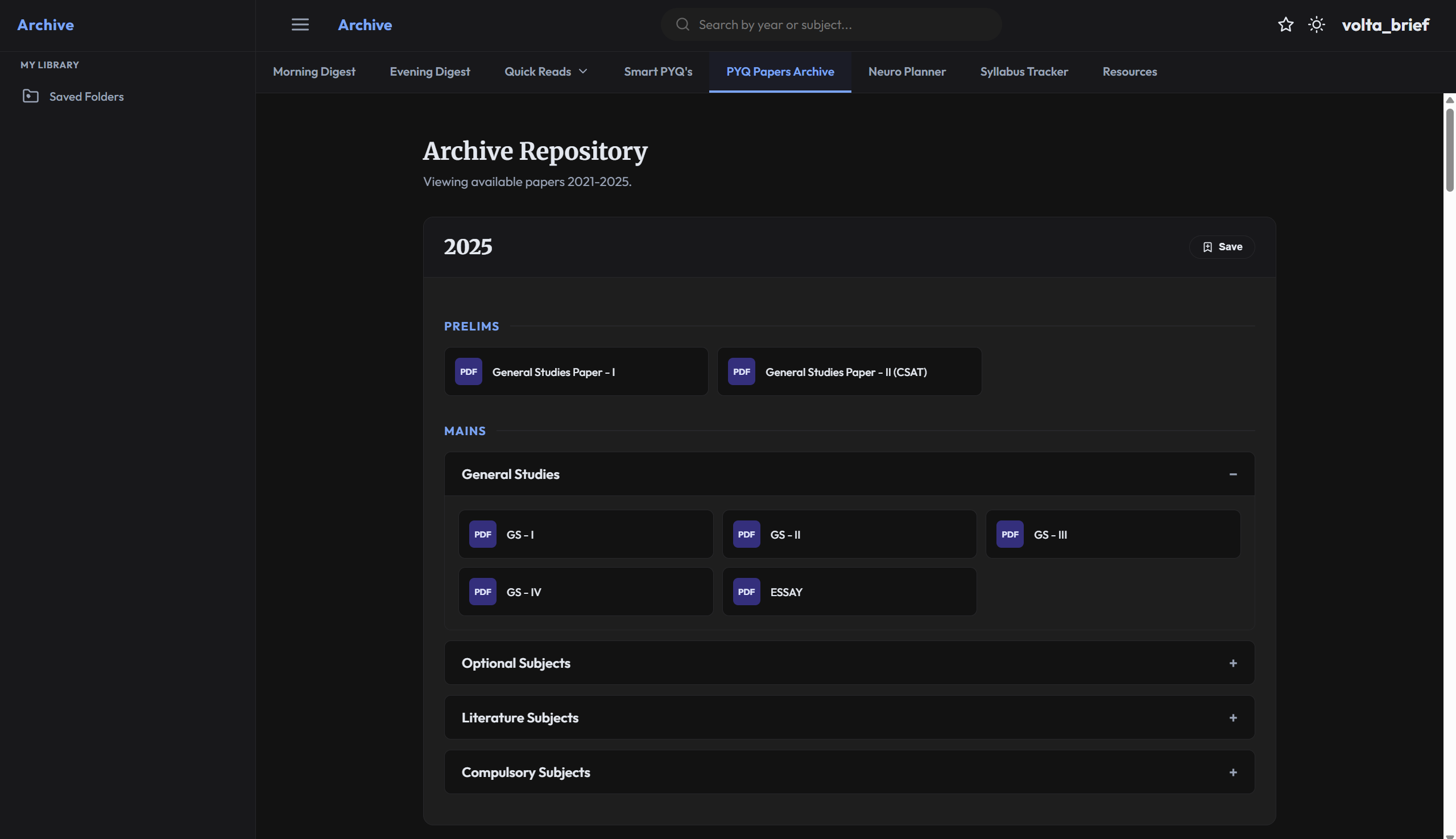Open the hamburger navigation menu
Screen dimensions: 1456x839
300,24
